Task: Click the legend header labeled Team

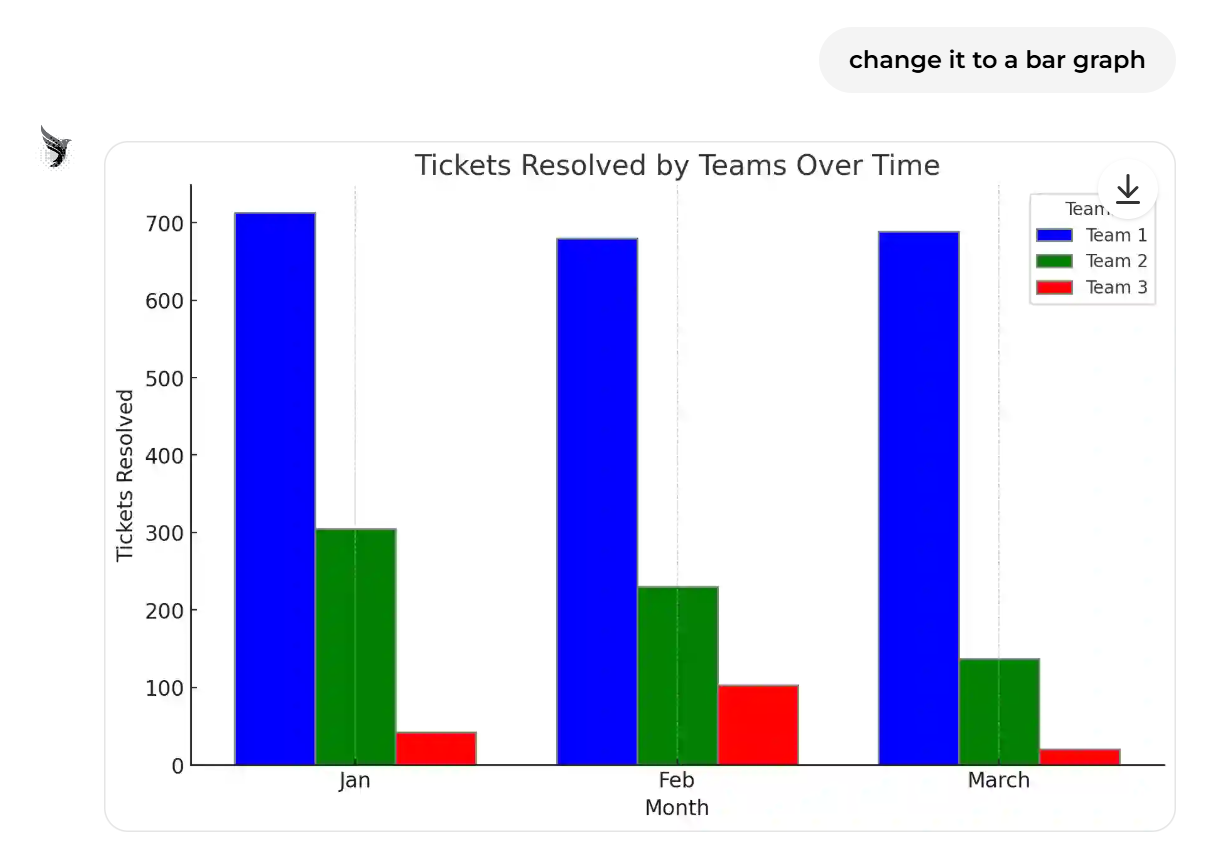Action: tap(1086, 209)
